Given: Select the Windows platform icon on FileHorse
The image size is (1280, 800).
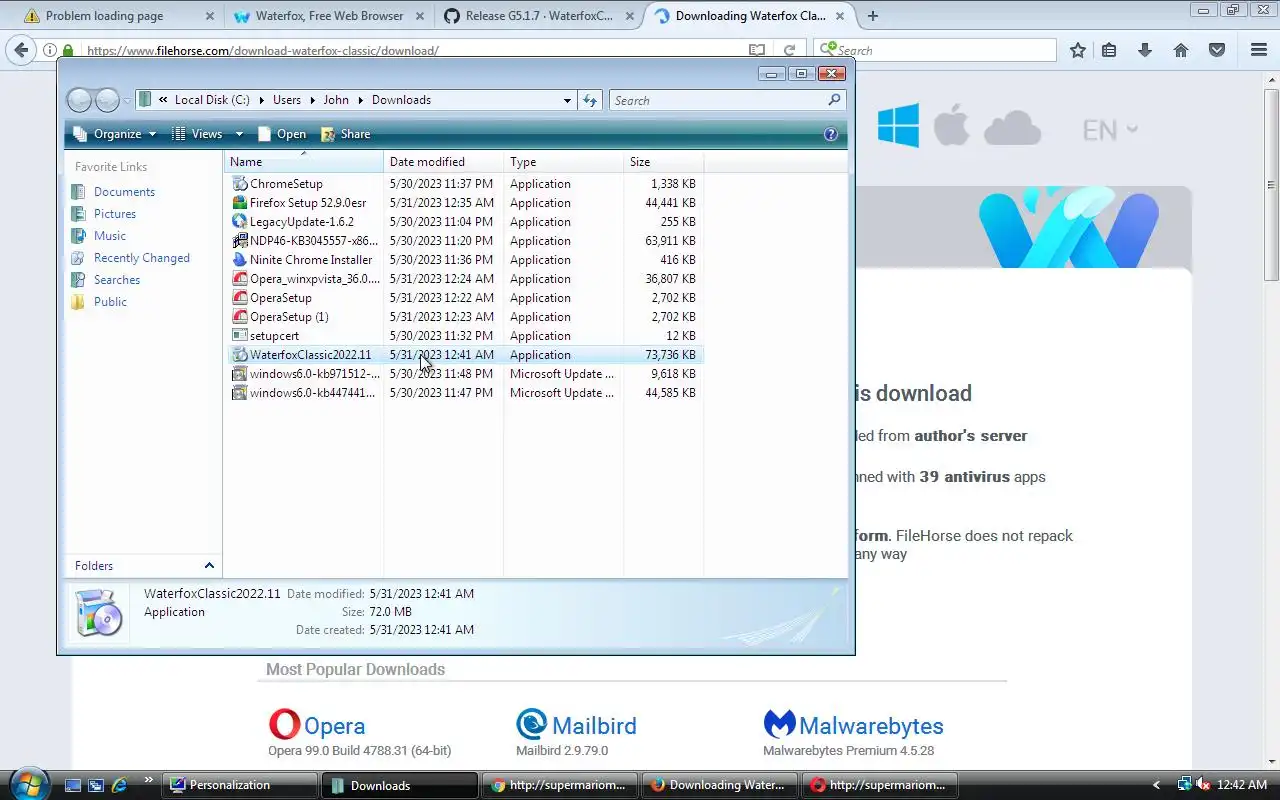Looking at the screenshot, I should 898,127.
